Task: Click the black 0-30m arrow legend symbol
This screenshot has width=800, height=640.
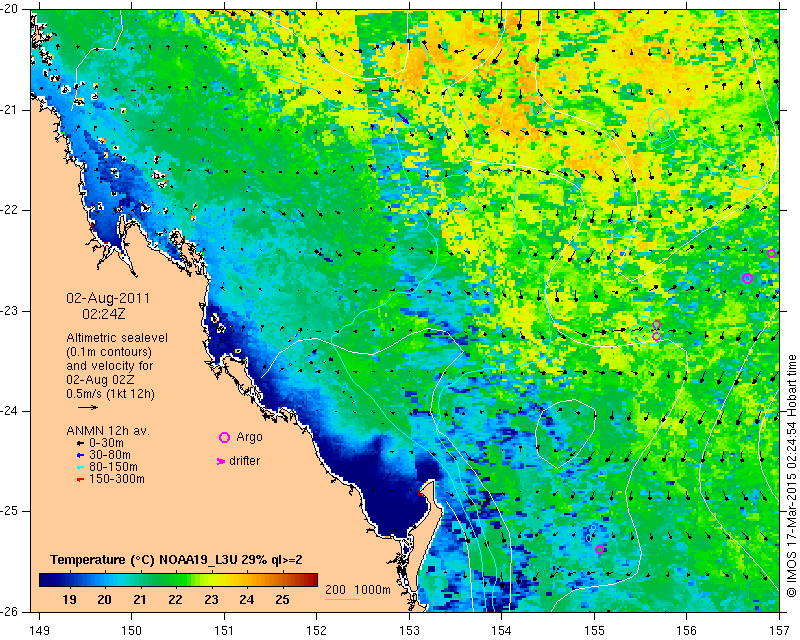Action: (x=80, y=444)
